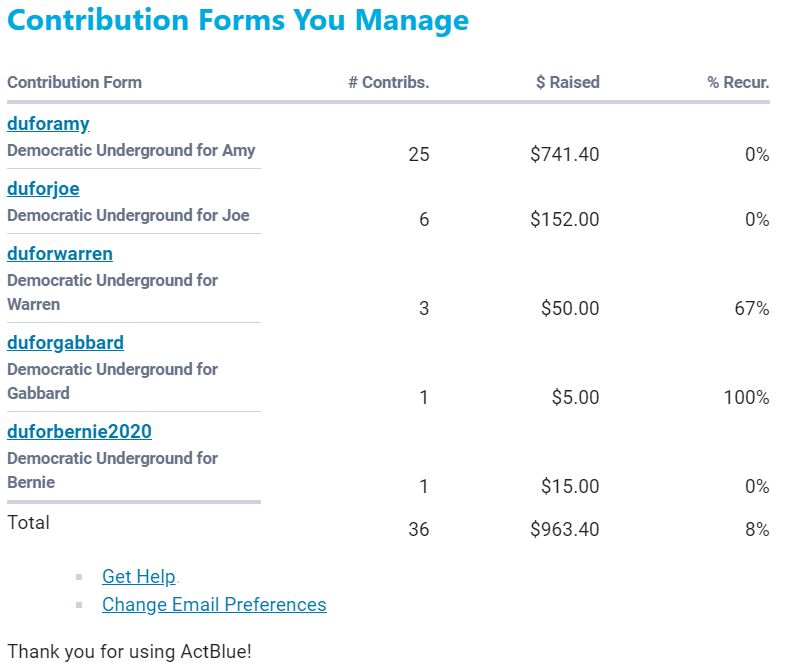Open Change Email Preferences link

pos(214,605)
